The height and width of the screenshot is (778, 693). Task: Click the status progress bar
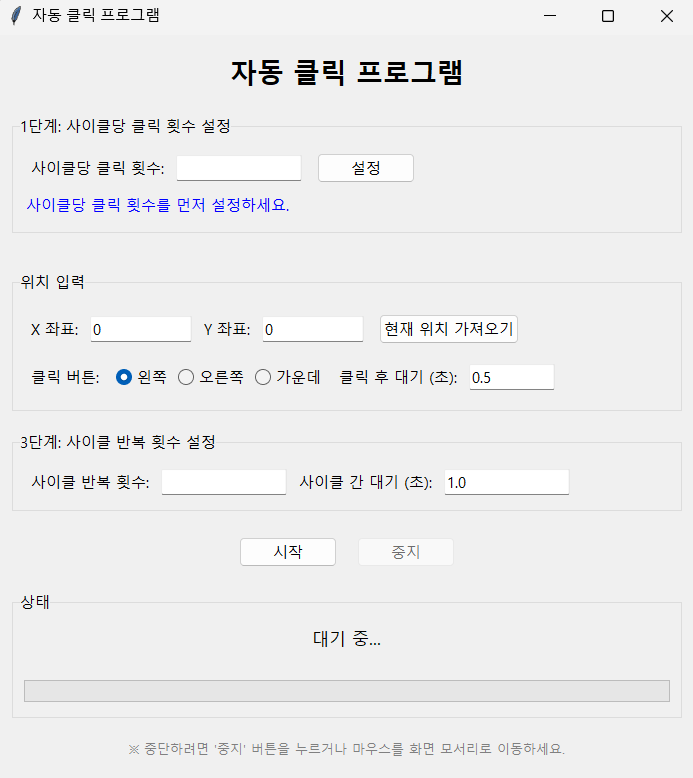coord(346,691)
